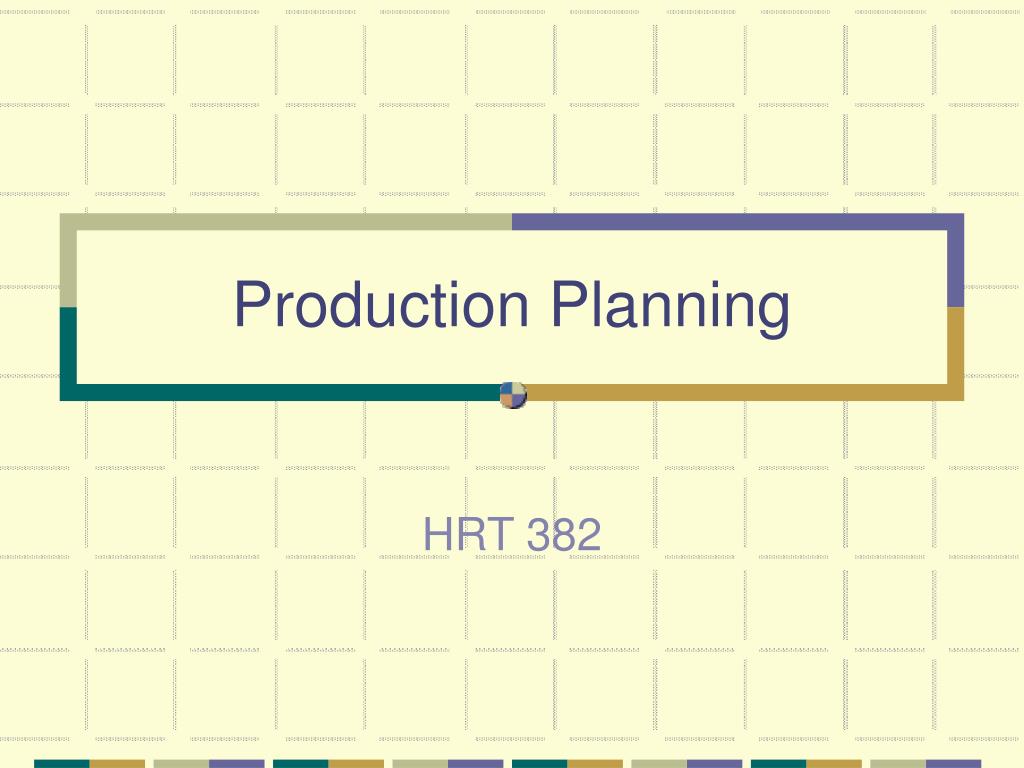Click the leftmost teal bar in the bottom strip
Image resolution: width=1024 pixels, height=768 pixels.
pos(61,763)
